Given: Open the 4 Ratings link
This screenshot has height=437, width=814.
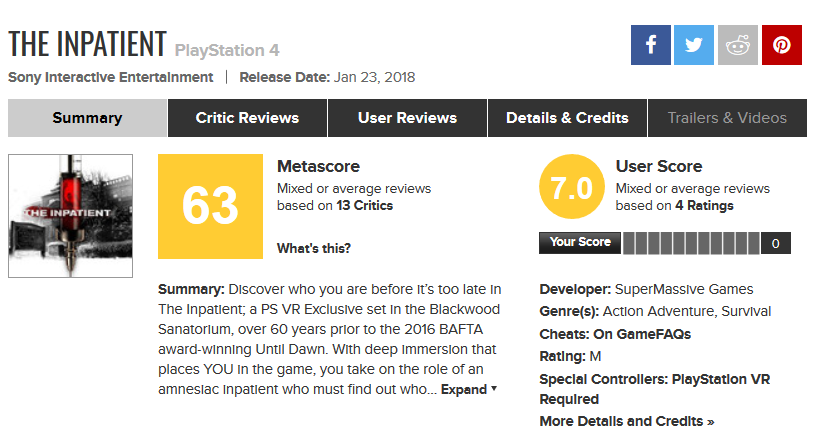Looking at the screenshot, I should coord(704,206).
